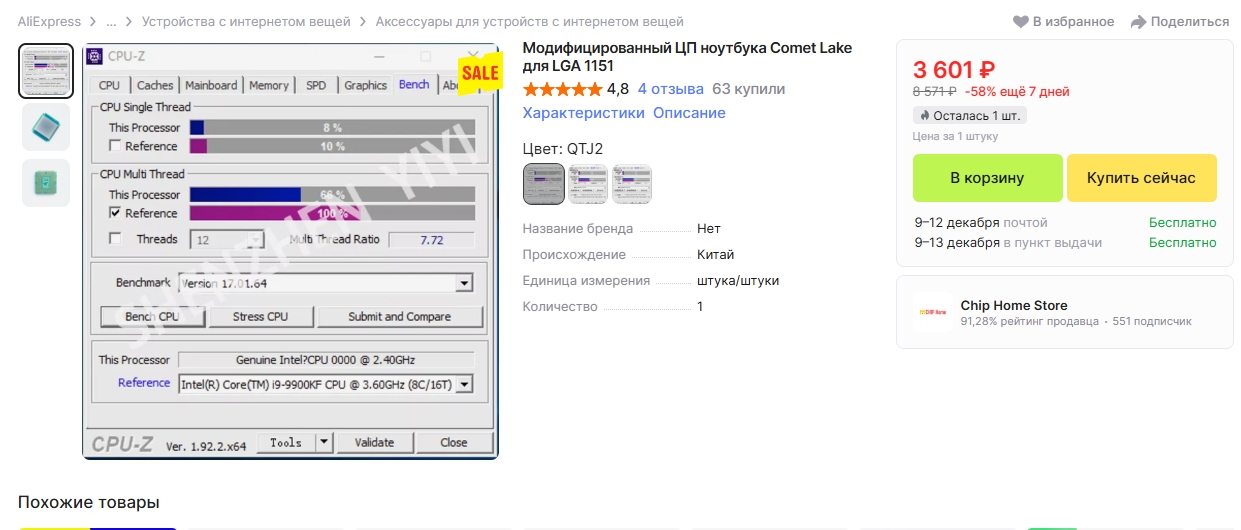
Task: Click the blue Reference label in CPU-Z
Action: 144,383
